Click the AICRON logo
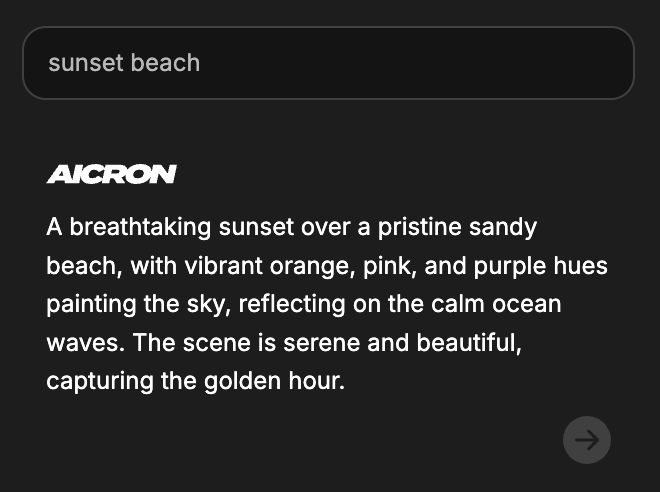The image size is (660, 492). click(111, 175)
